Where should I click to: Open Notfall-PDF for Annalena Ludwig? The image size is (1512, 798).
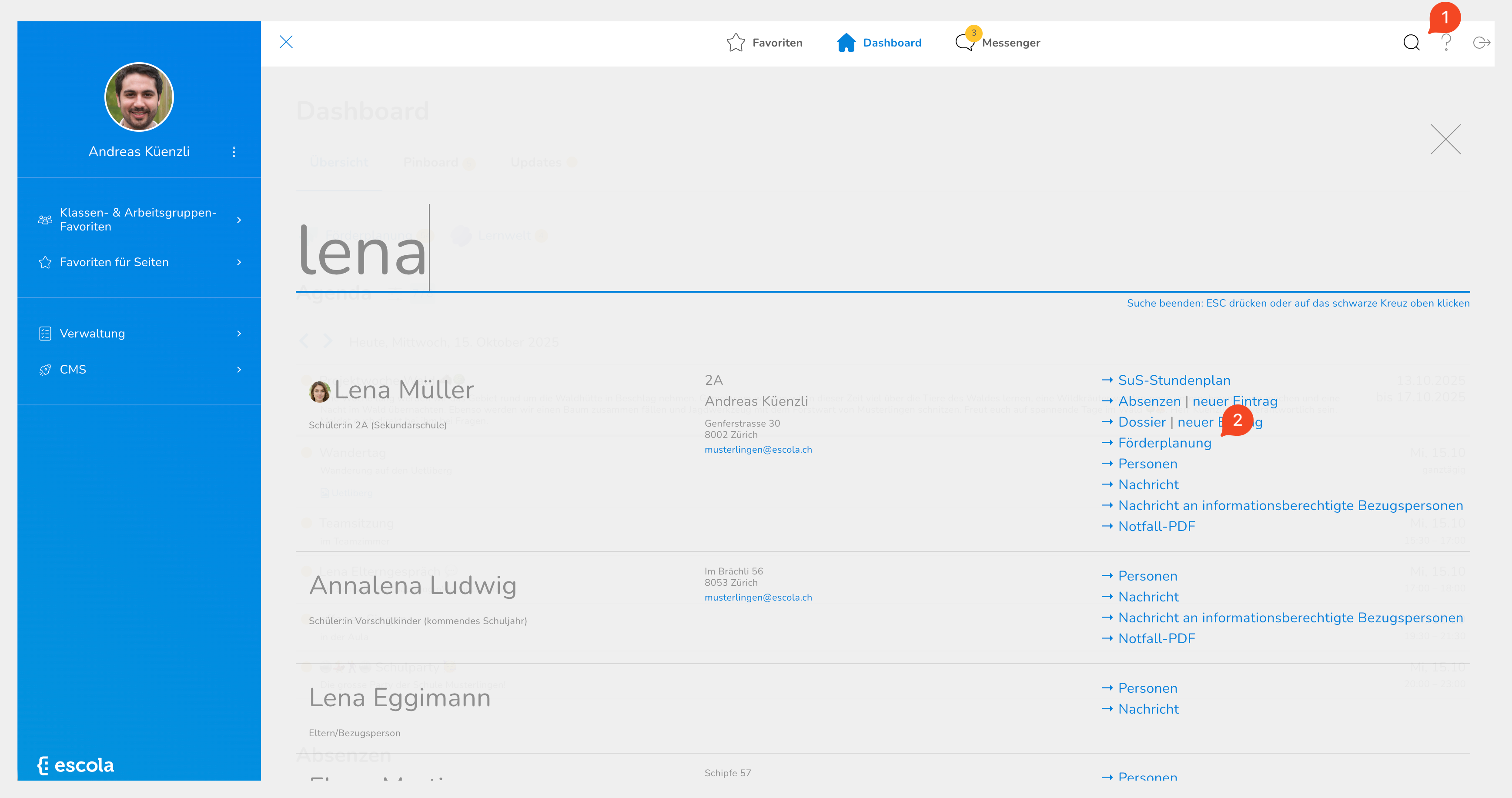(x=1156, y=638)
